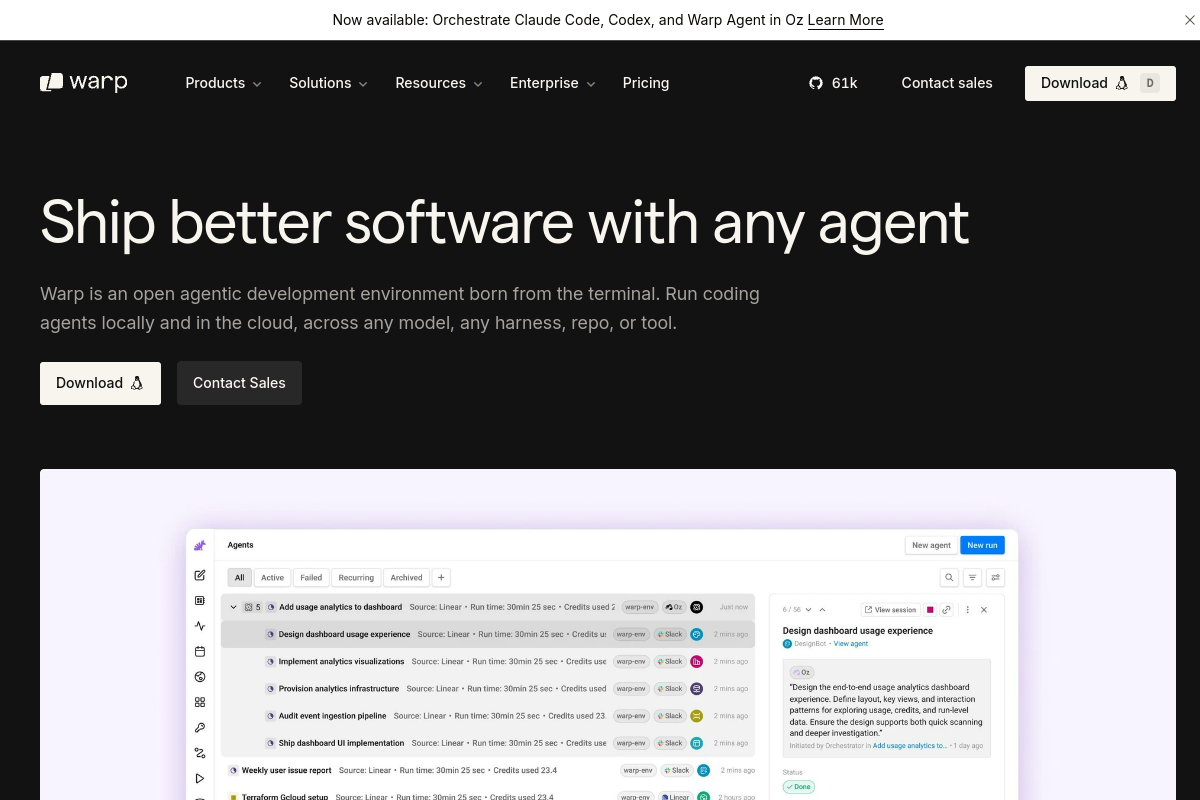This screenshot has height=800, width=1200.
Task: Click the globe icon in app sidebar
Action: (200, 677)
